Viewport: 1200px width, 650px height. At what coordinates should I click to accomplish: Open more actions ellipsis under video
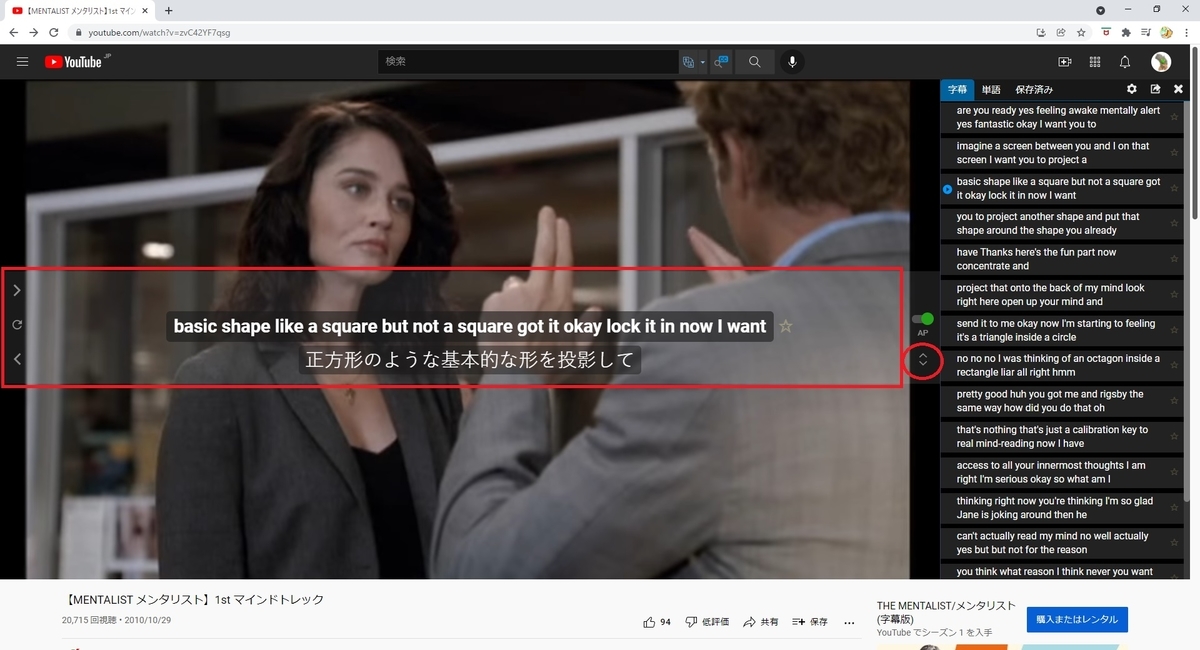(850, 622)
